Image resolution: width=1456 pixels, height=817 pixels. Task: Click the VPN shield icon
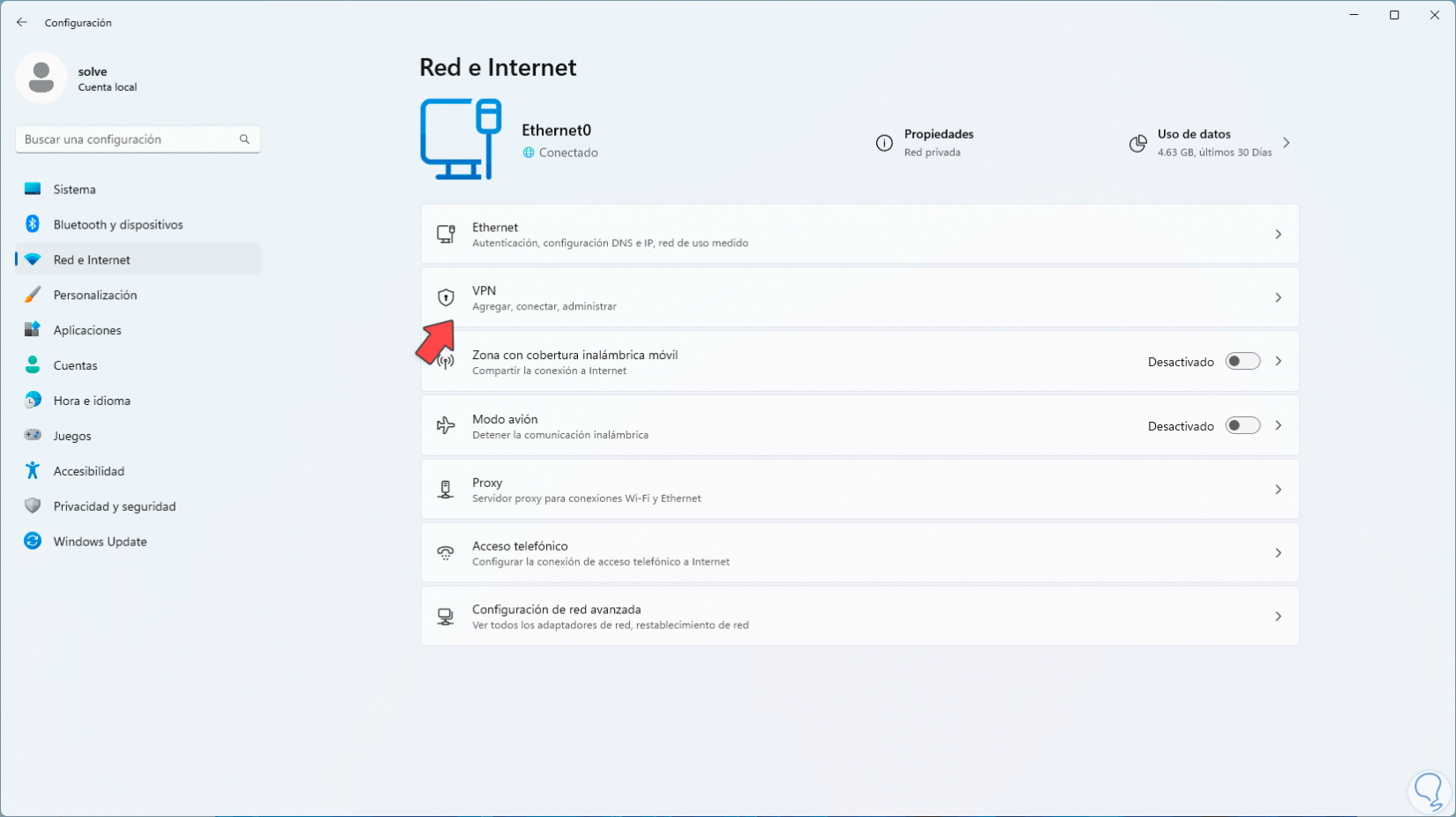[x=446, y=298]
